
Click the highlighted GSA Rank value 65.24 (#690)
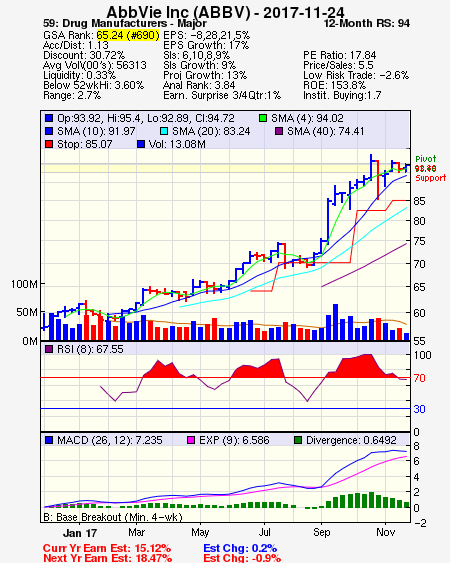coord(128,35)
